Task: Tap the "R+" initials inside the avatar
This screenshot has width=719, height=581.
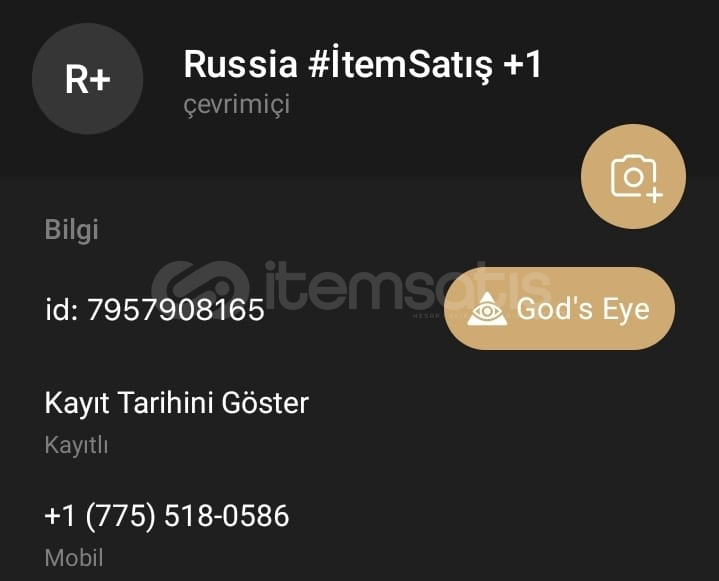Action: click(88, 79)
